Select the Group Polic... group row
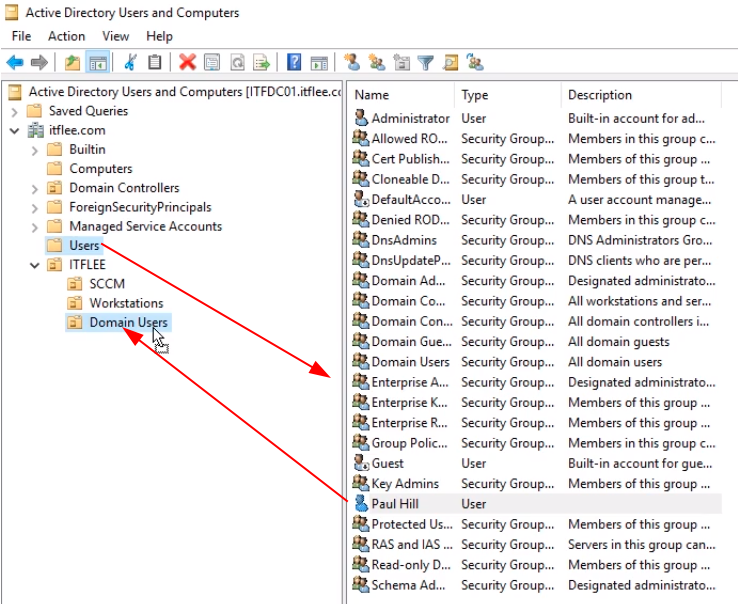Screen dimensions: 738x604 coord(537,443)
